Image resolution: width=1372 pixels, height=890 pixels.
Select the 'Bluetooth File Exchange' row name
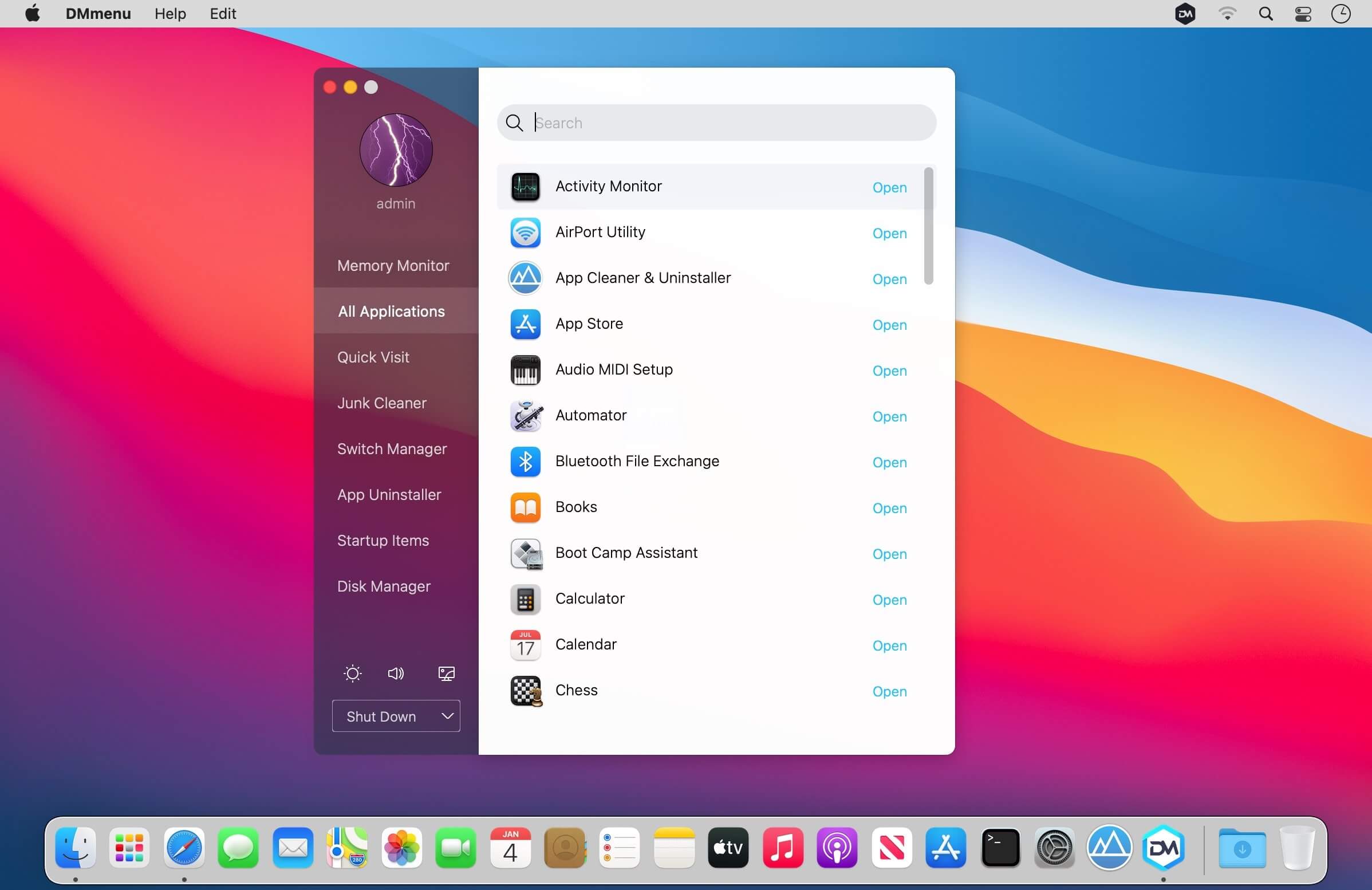(x=637, y=461)
